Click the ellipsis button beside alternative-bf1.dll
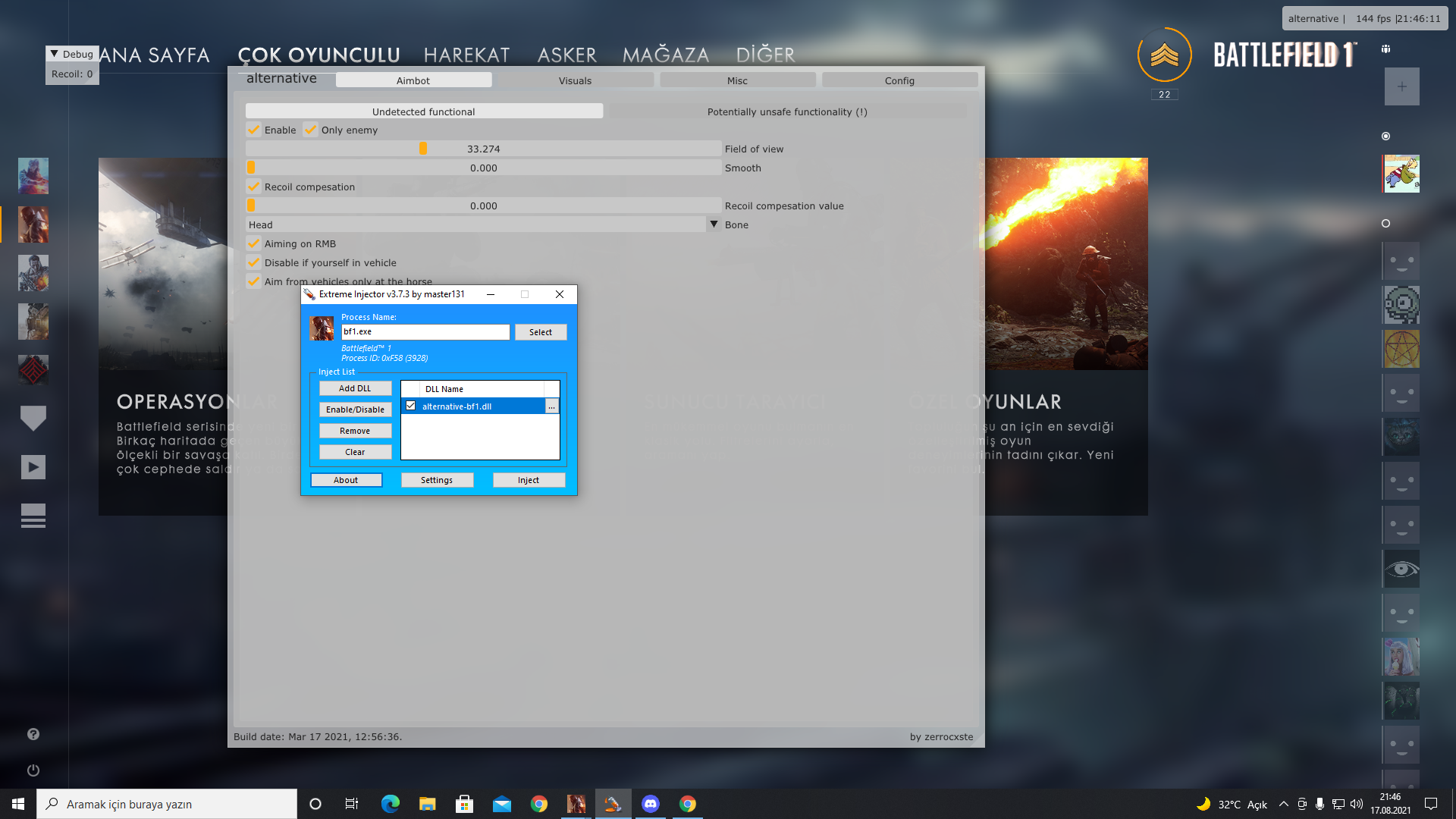The image size is (1456, 819). (552, 406)
